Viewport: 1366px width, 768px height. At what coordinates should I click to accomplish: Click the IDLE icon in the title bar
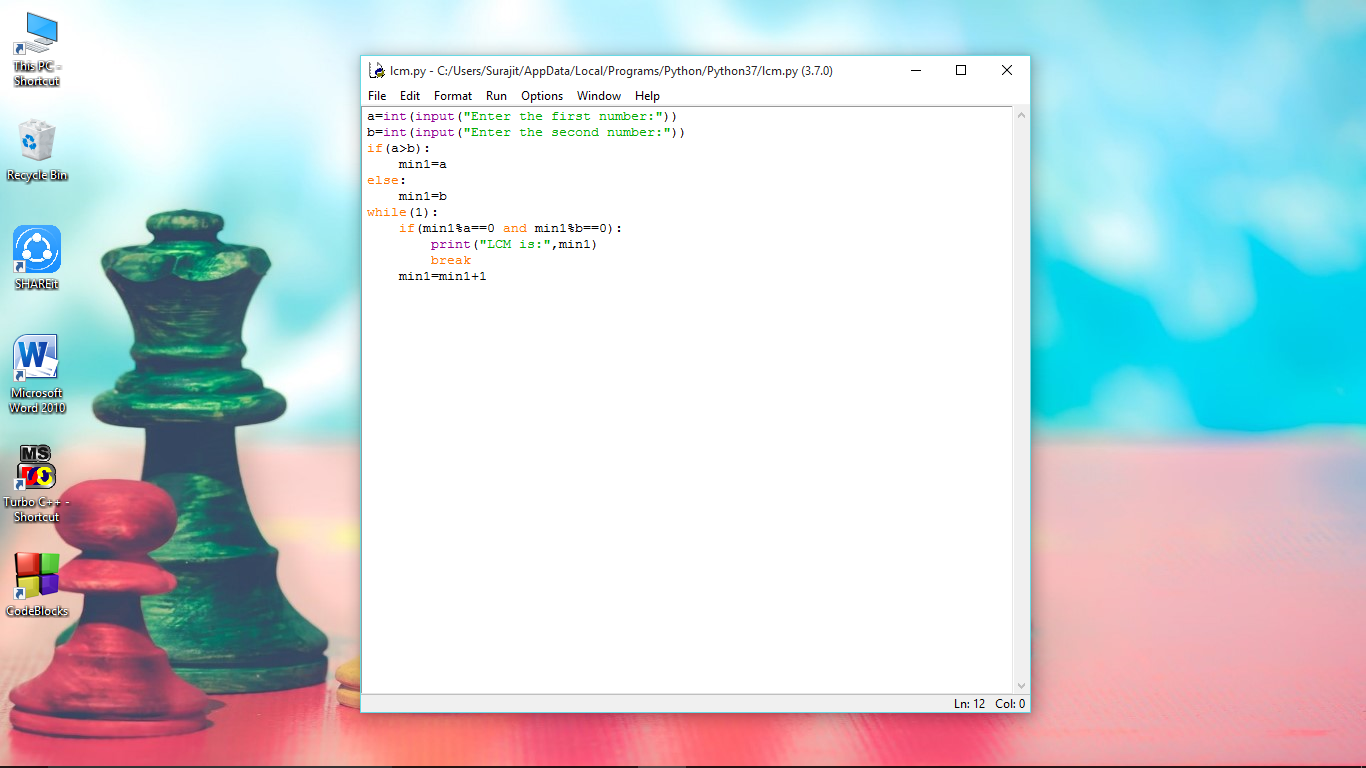point(376,70)
